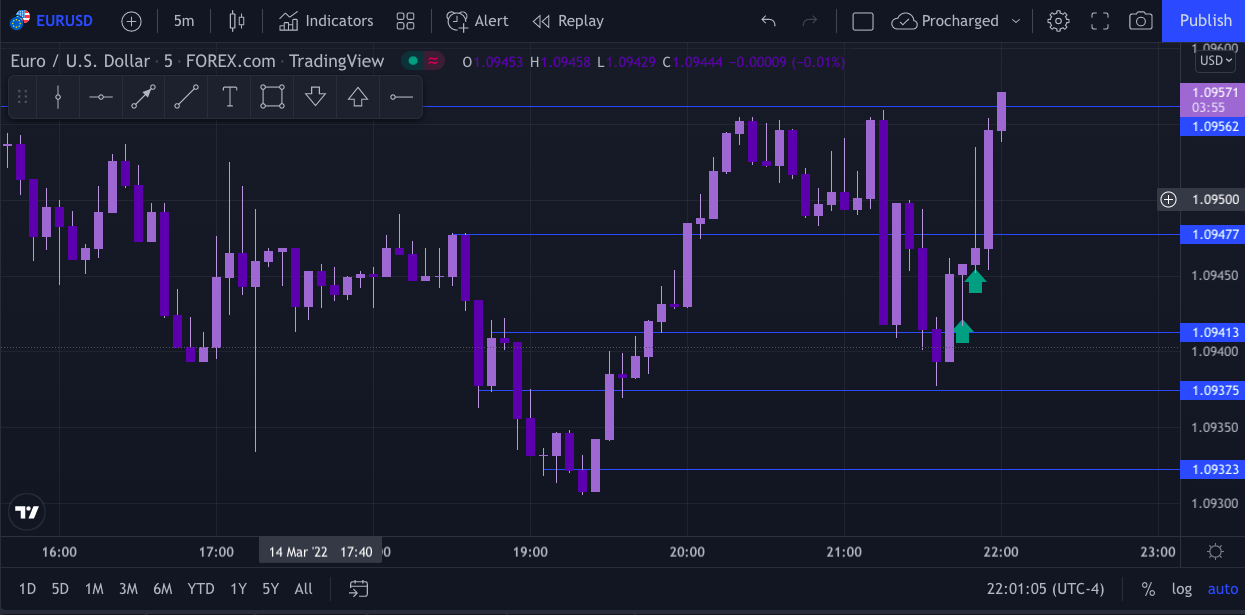Enter fullscreen mode
The width and height of the screenshot is (1245, 615).
pos(1099,21)
